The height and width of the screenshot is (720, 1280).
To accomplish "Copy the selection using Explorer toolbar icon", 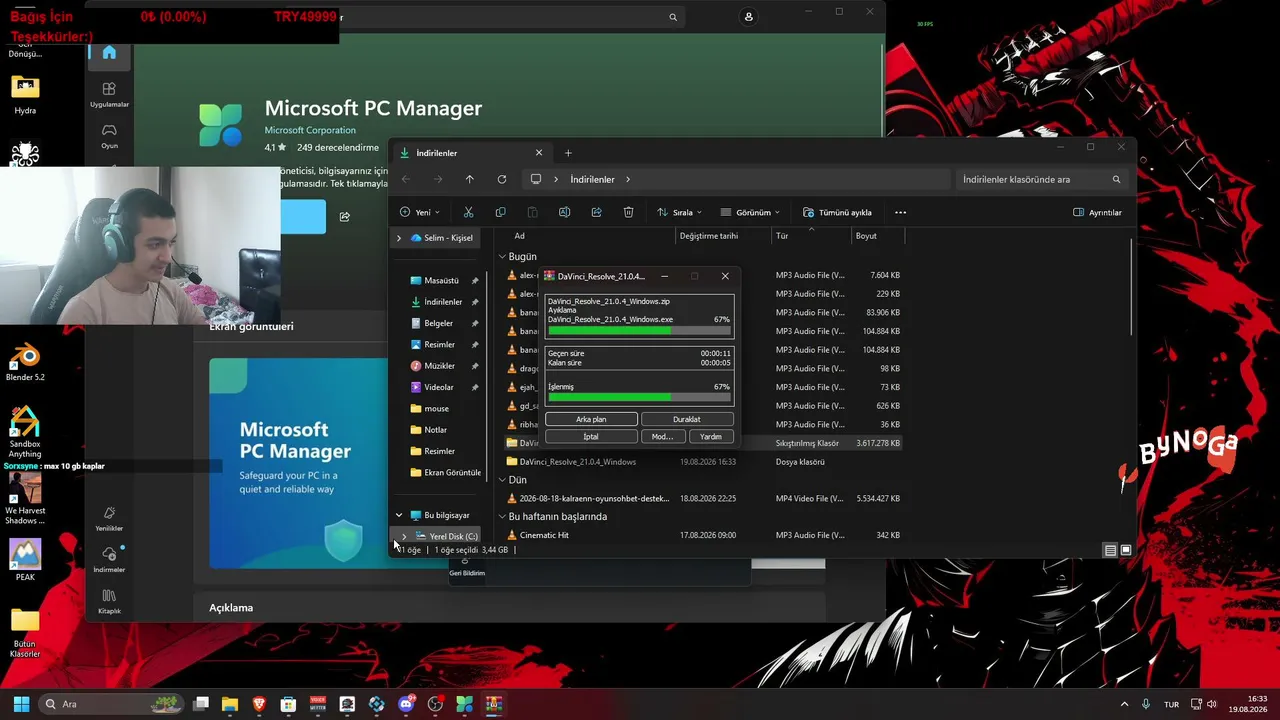I will (500, 212).
